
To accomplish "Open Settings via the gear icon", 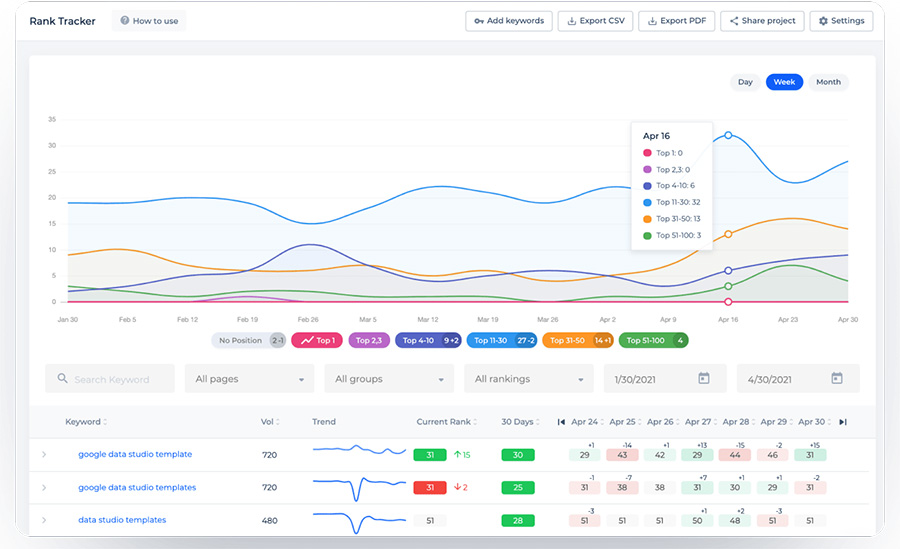I will [x=823, y=21].
